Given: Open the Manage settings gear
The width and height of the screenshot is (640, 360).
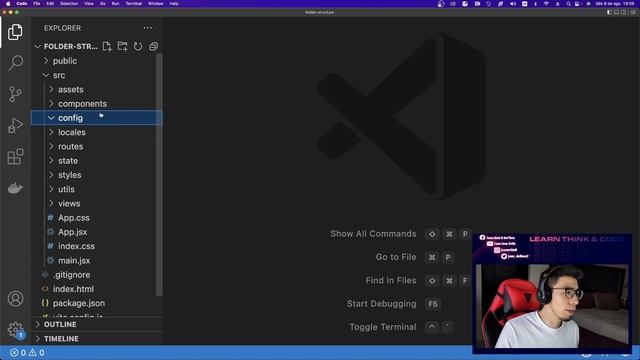Looking at the screenshot, I should coord(15,329).
